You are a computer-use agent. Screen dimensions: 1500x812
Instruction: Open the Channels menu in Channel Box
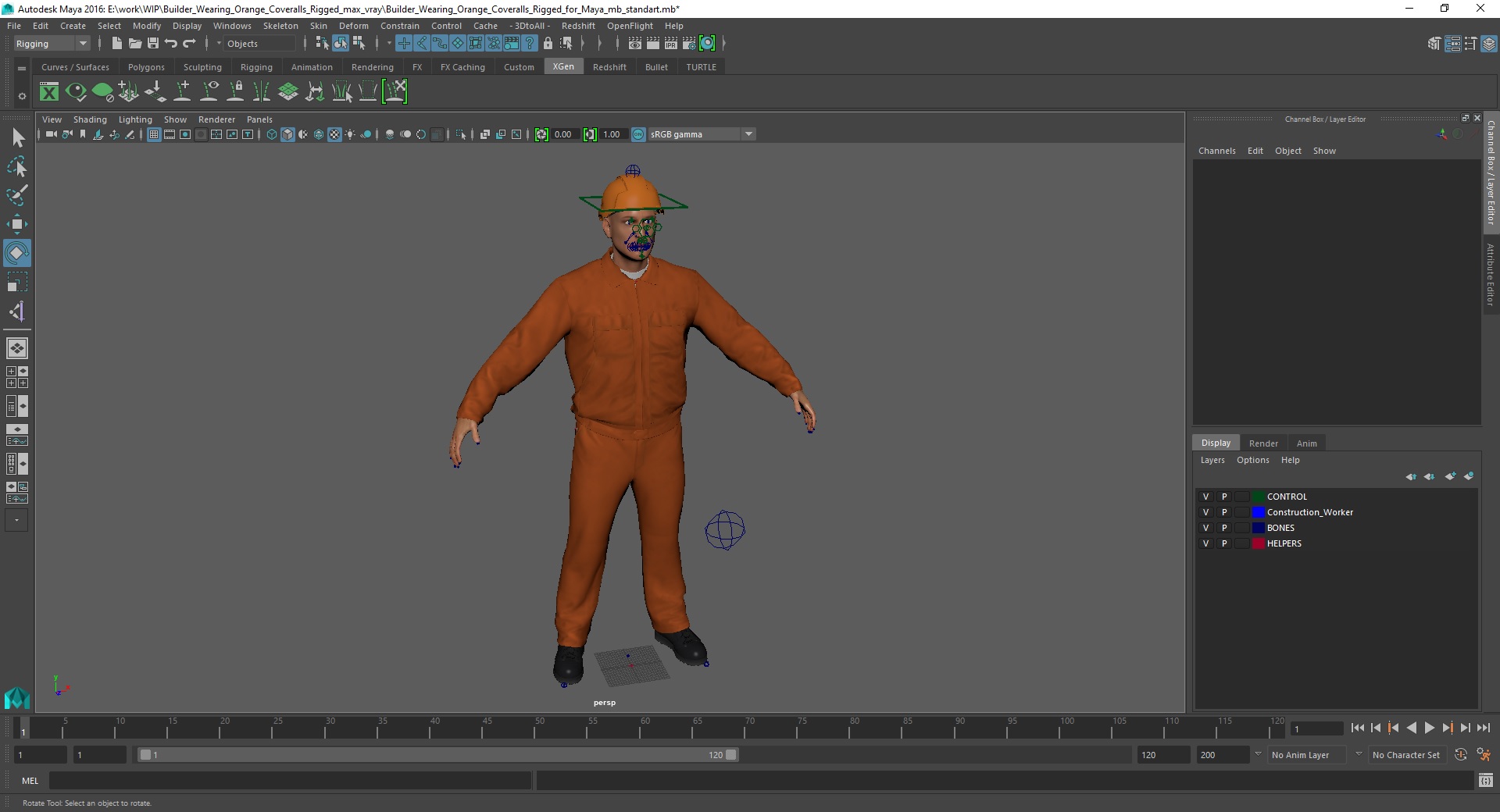point(1217,151)
